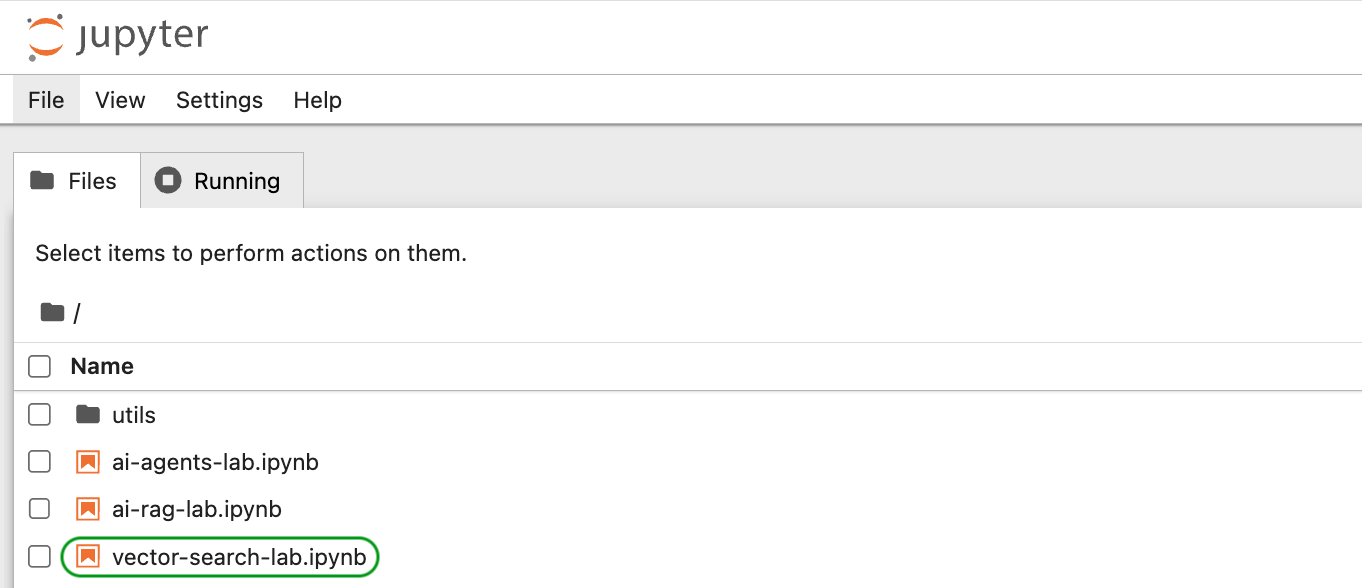Viewport: 1362px width, 588px height.
Task: Click the utils folder icon
Action: coord(88,414)
